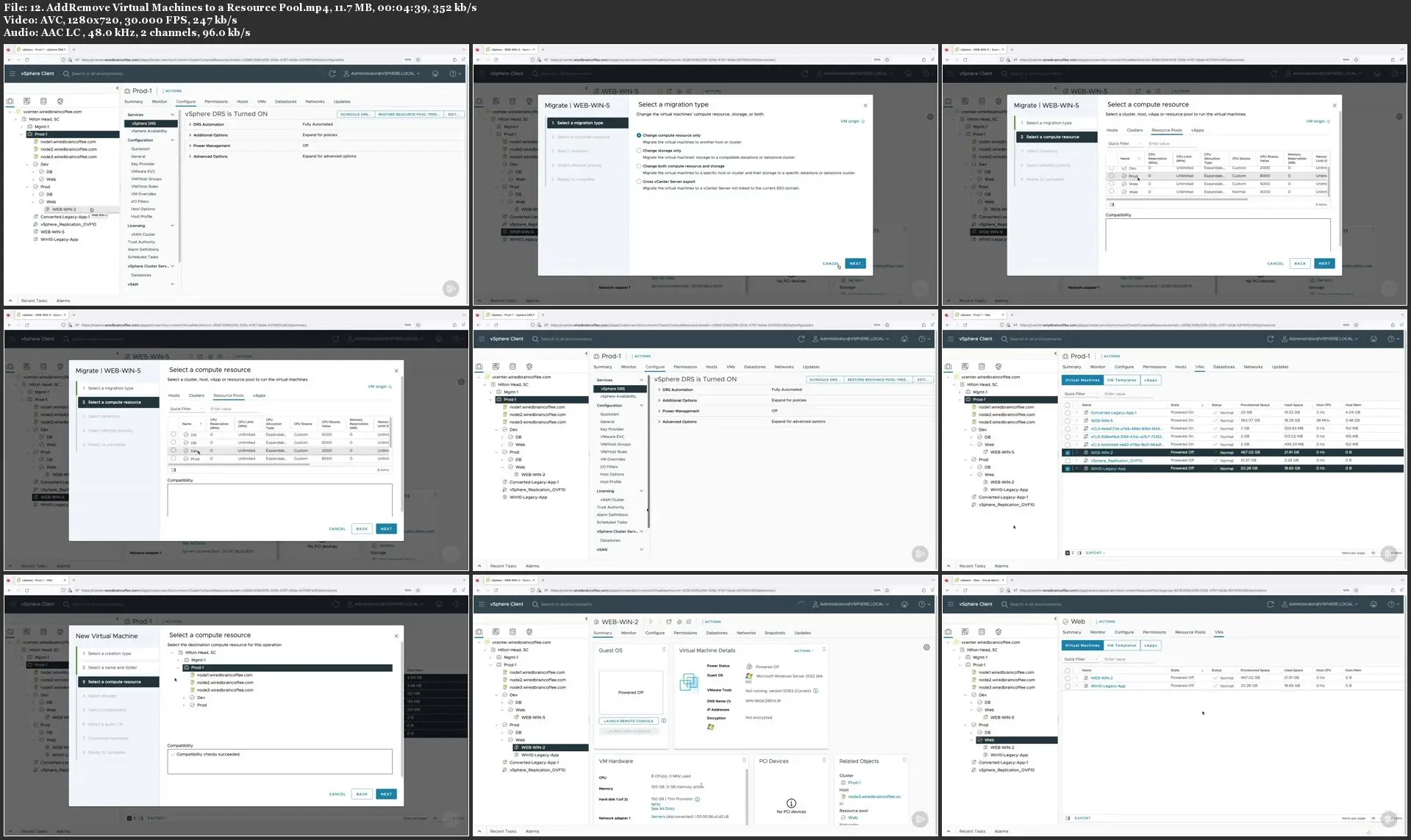In first thumbnail, click the search magnifier icon
Screen dimensions: 1411x840
point(65,73)
